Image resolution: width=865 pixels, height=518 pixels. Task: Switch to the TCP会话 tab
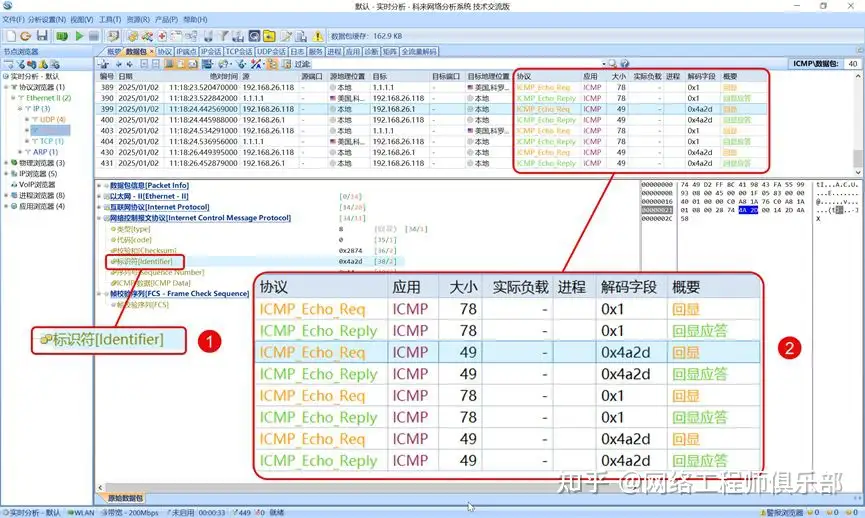(x=239, y=51)
